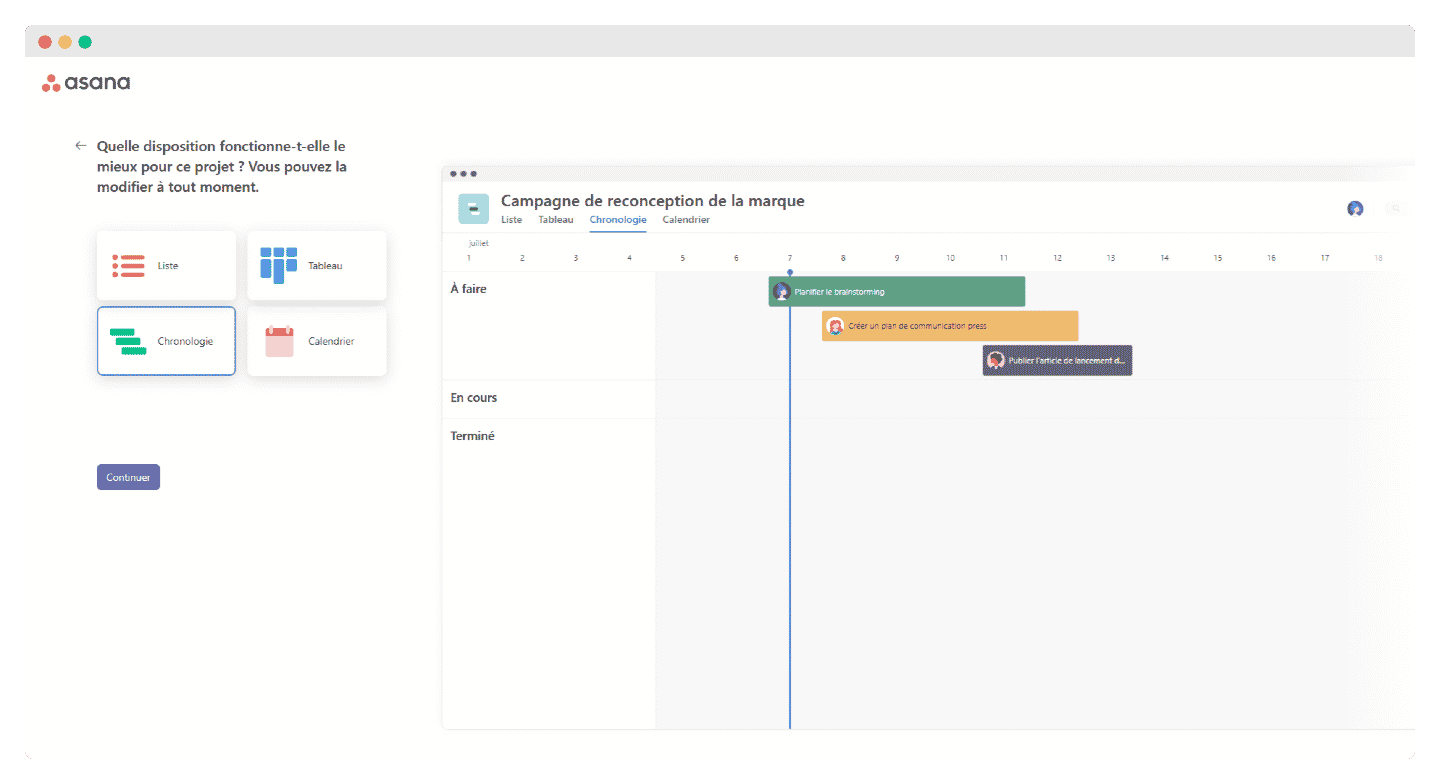Click the 'À faire' section label

click(469, 289)
